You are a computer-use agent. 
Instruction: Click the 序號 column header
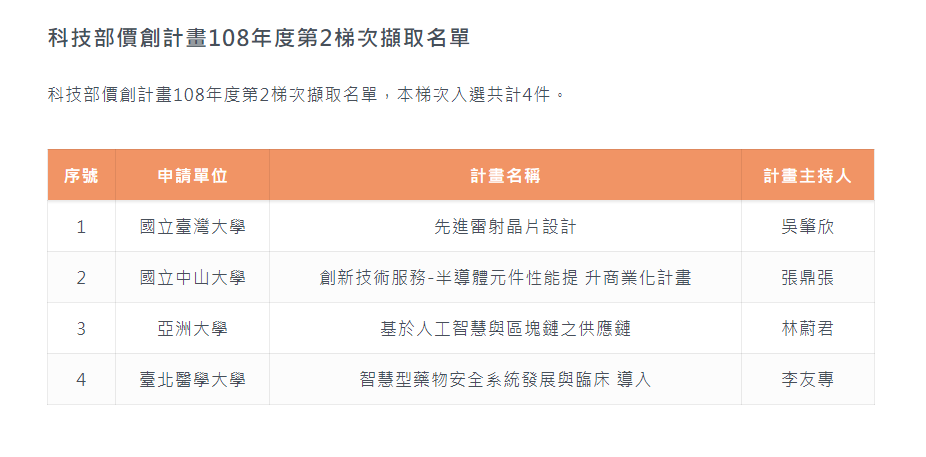81,175
